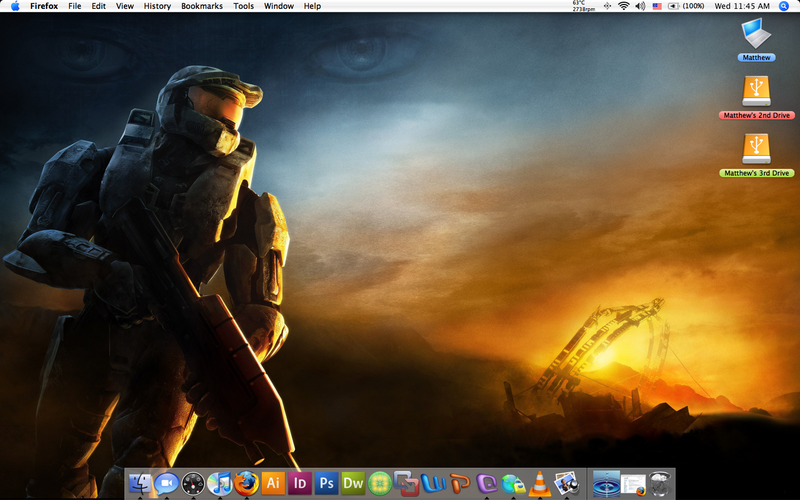Click the Wed 11:45 AM clock
This screenshot has width=800, height=500.
742,6
